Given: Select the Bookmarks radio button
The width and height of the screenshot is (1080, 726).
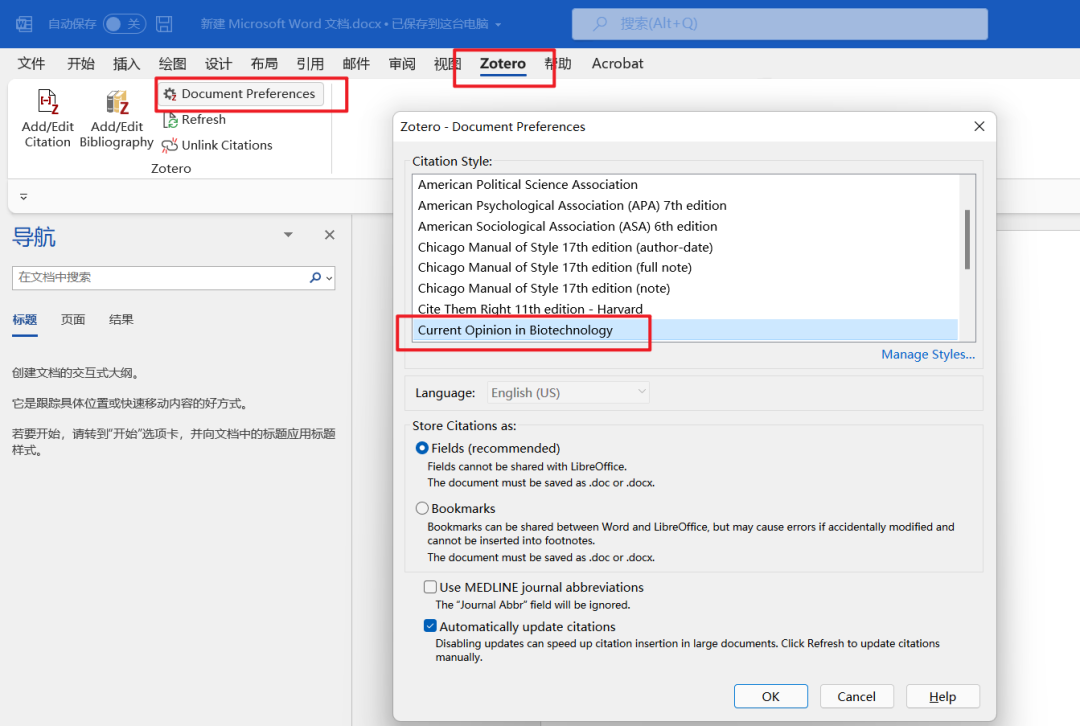Looking at the screenshot, I should (x=422, y=508).
